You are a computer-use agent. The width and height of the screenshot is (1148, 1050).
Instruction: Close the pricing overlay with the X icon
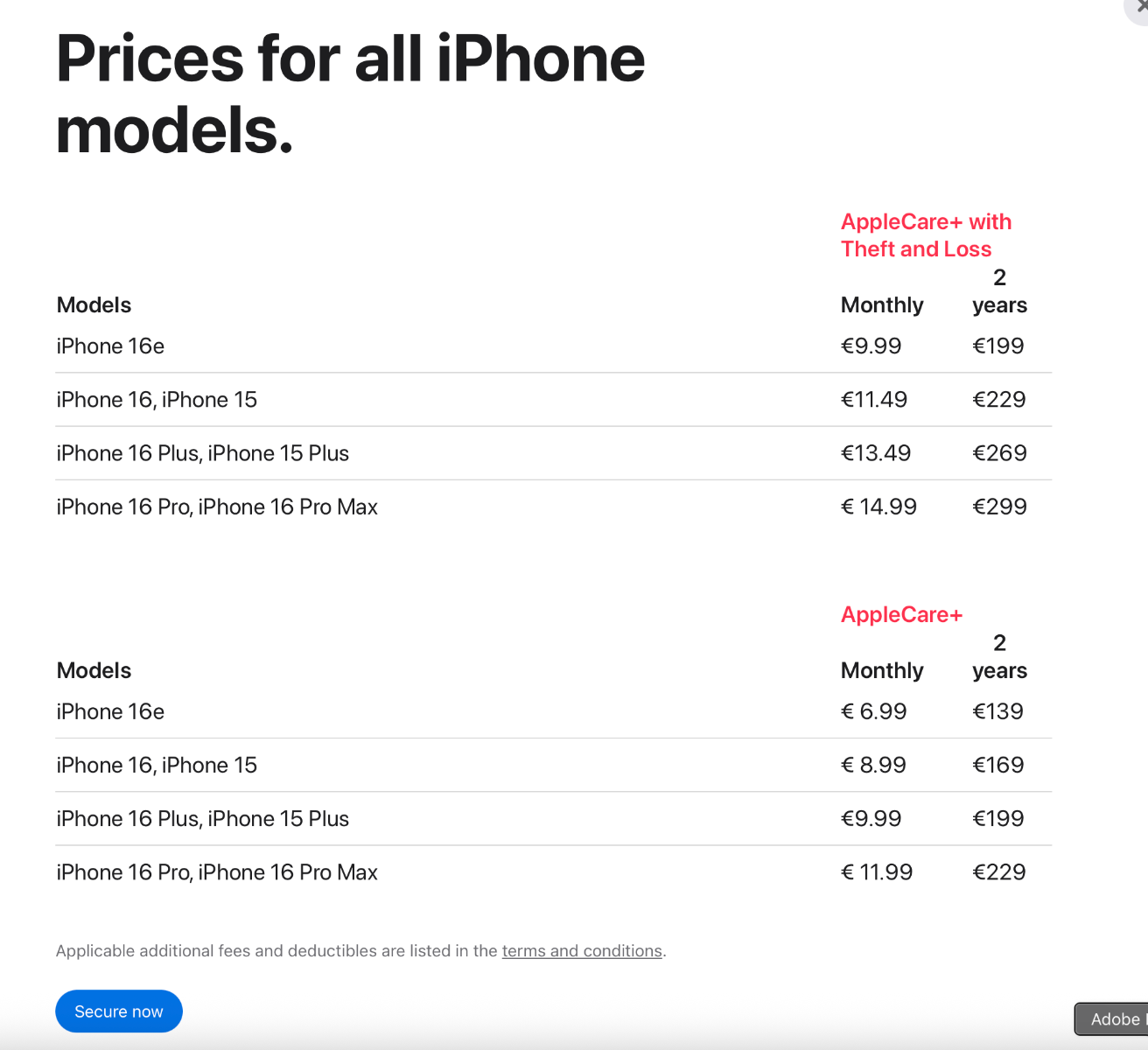click(x=1138, y=7)
